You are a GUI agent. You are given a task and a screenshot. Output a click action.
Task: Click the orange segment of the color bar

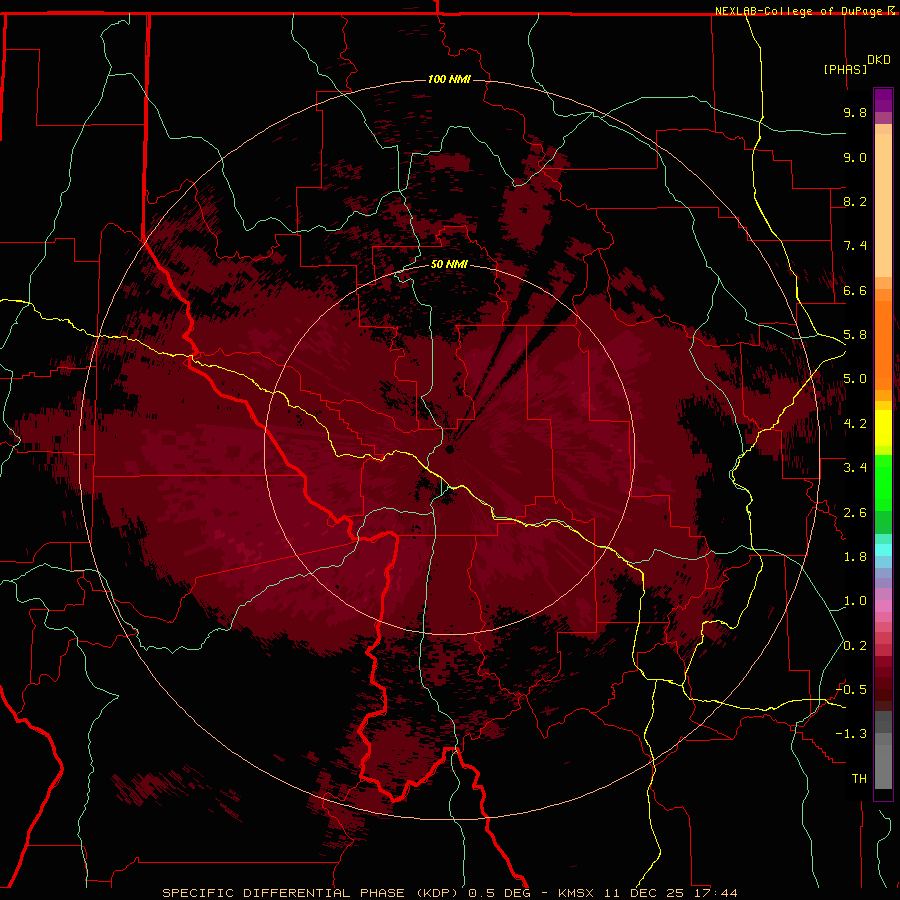click(883, 346)
